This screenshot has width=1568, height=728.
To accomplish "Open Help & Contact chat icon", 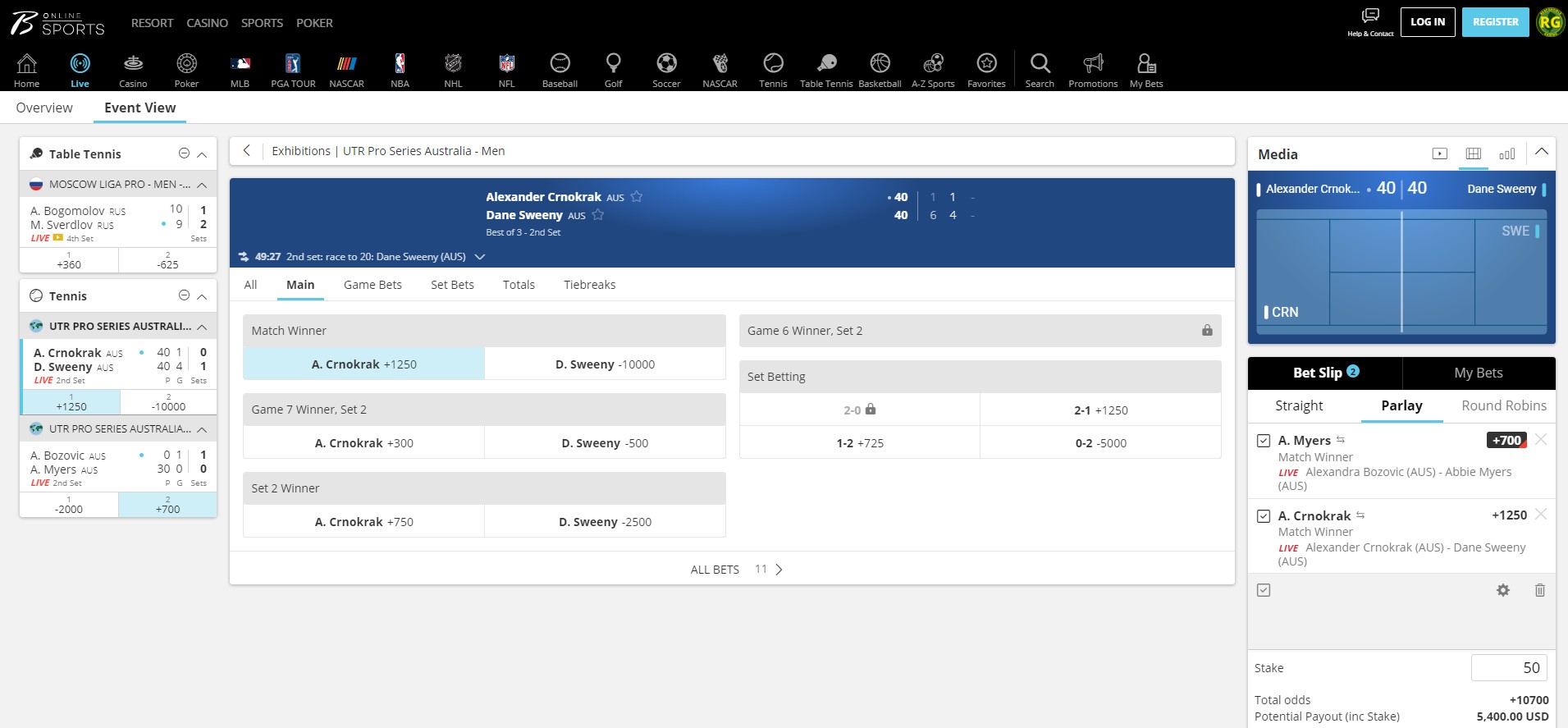I will pos(1370,22).
